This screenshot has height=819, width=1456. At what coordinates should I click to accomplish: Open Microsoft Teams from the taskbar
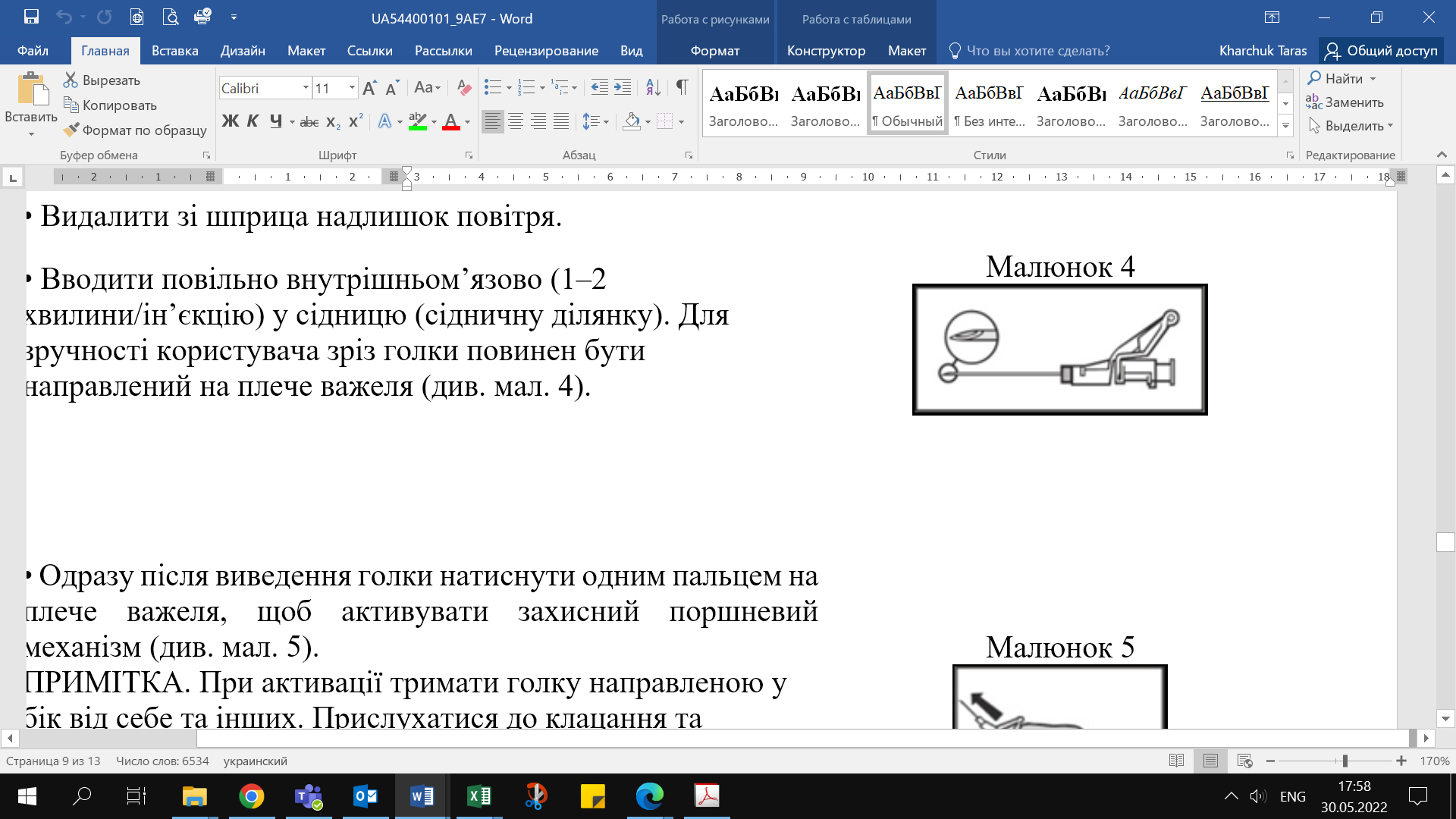tap(309, 796)
